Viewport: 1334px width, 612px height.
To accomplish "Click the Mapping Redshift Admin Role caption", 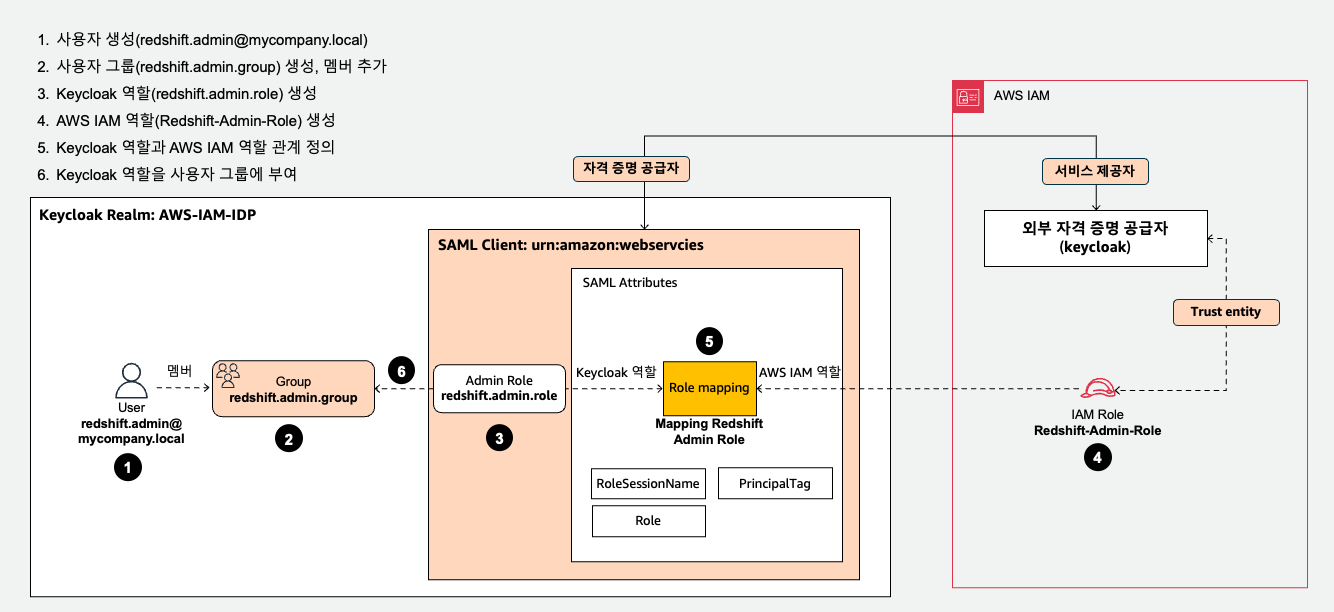I will 709,431.
